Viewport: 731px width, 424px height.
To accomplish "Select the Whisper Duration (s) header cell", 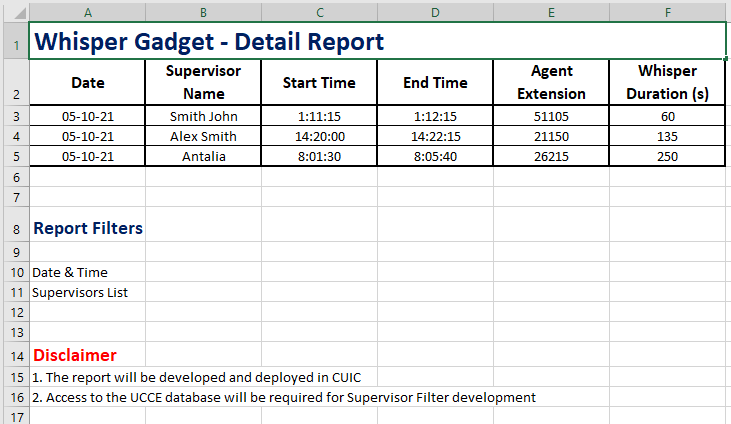I will coord(667,82).
